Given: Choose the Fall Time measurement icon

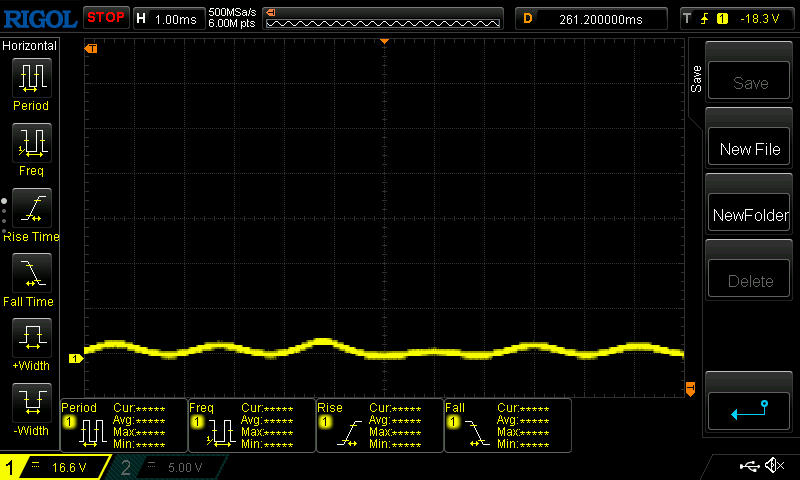Looking at the screenshot, I should (31, 273).
